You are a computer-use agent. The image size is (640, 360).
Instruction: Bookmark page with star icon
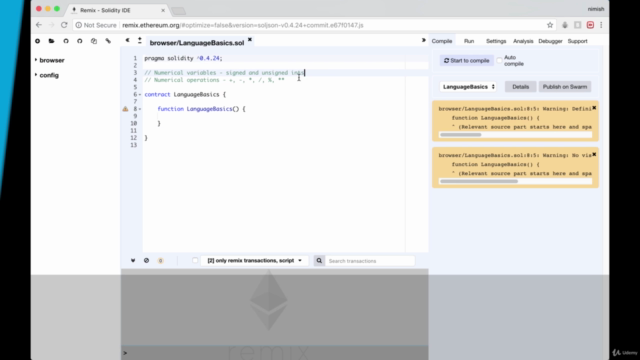[550, 25]
